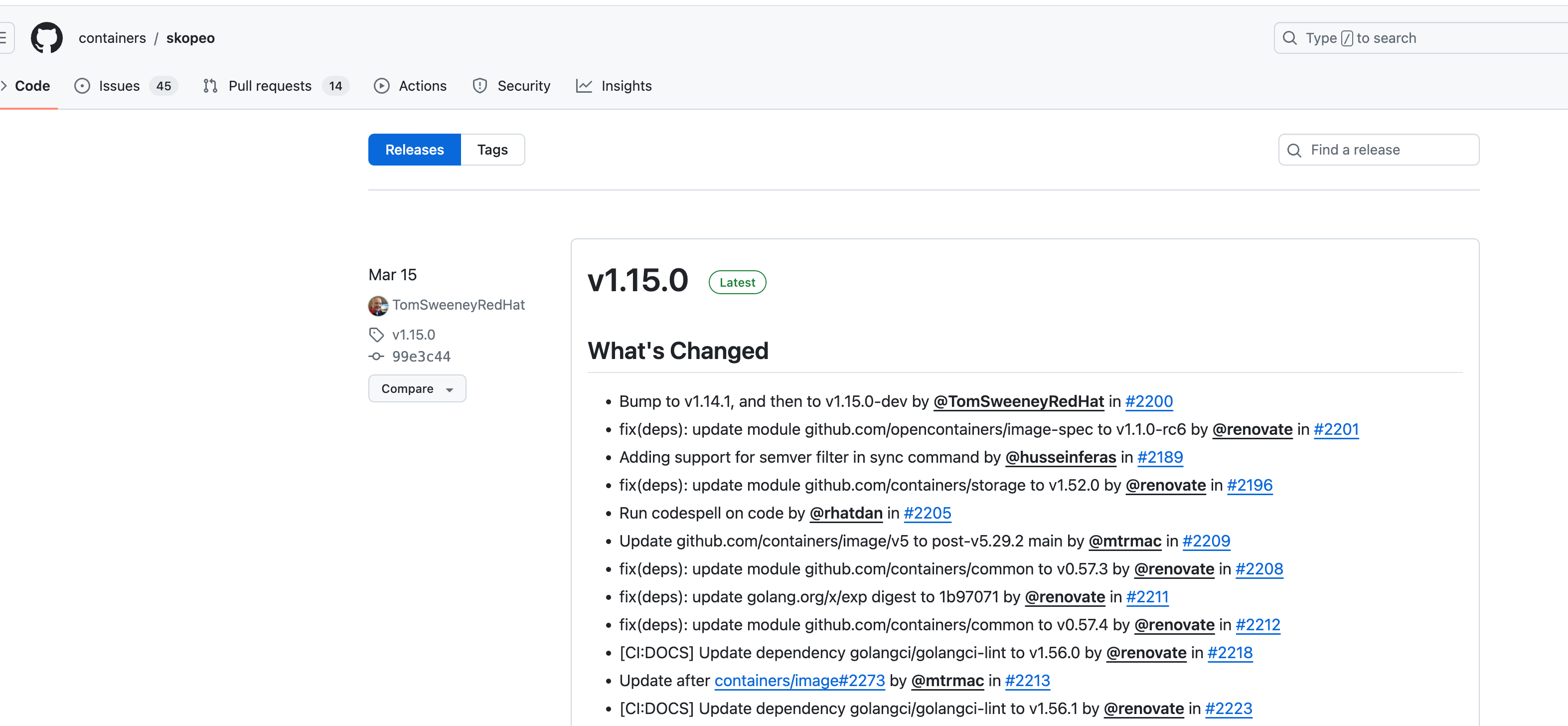Click the commit icon beside 99e3c44

376,357
